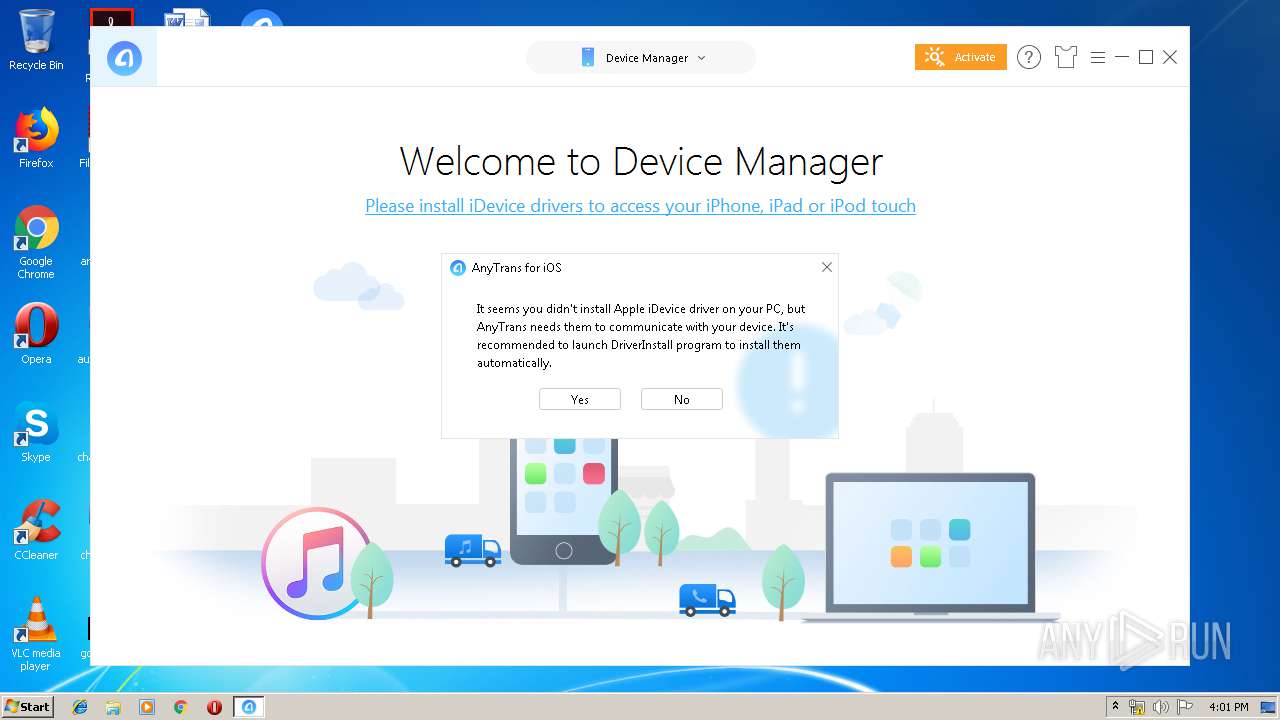Click the laptop illustration
1280x720 pixels.
coord(930,546)
